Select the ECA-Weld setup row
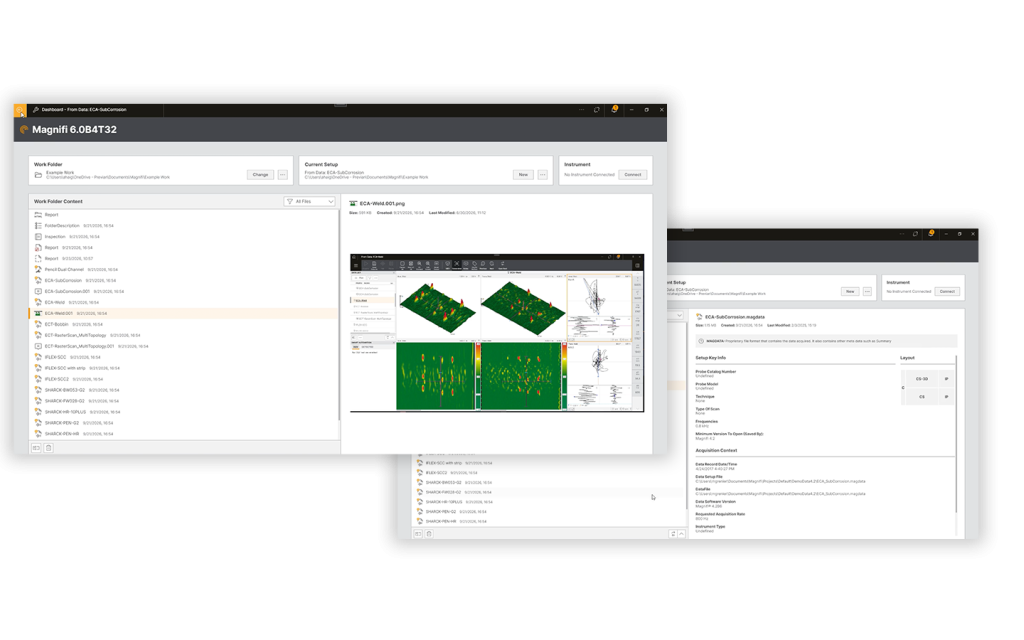1024x640 pixels. pos(184,302)
